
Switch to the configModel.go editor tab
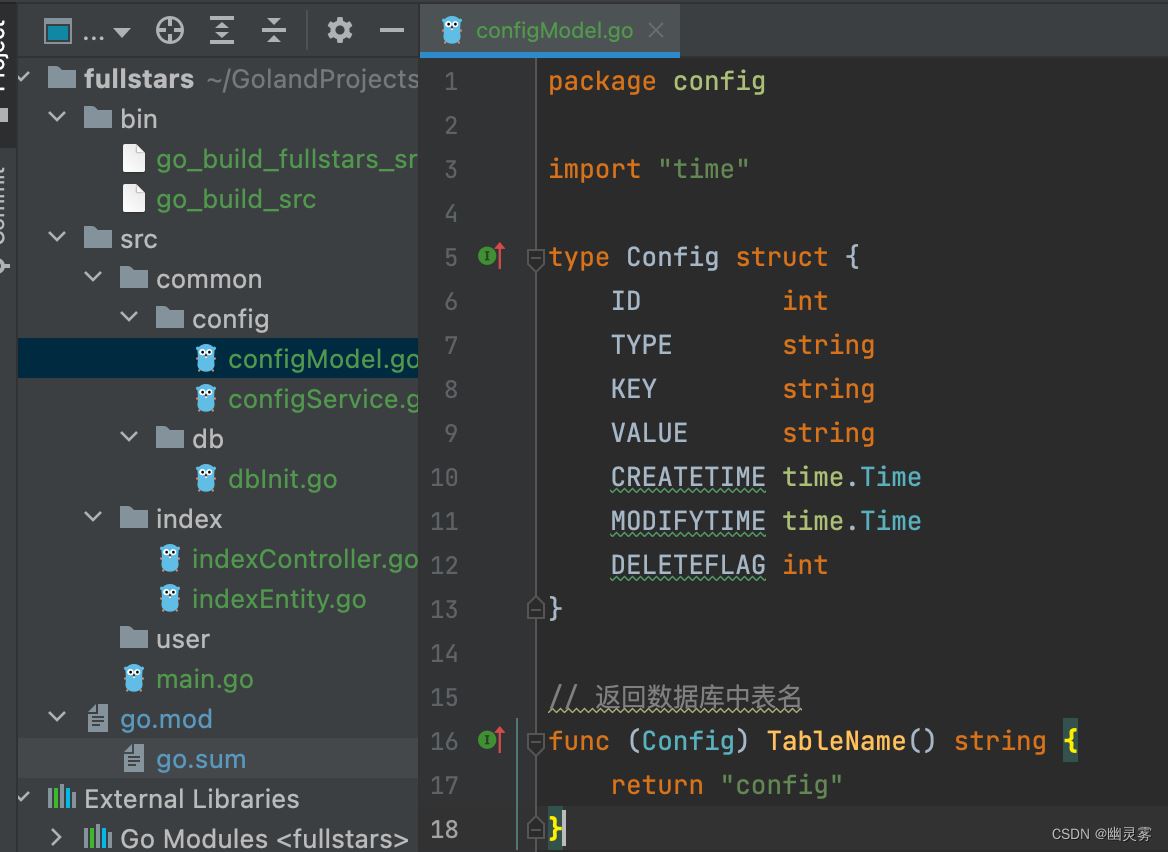tap(553, 31)
